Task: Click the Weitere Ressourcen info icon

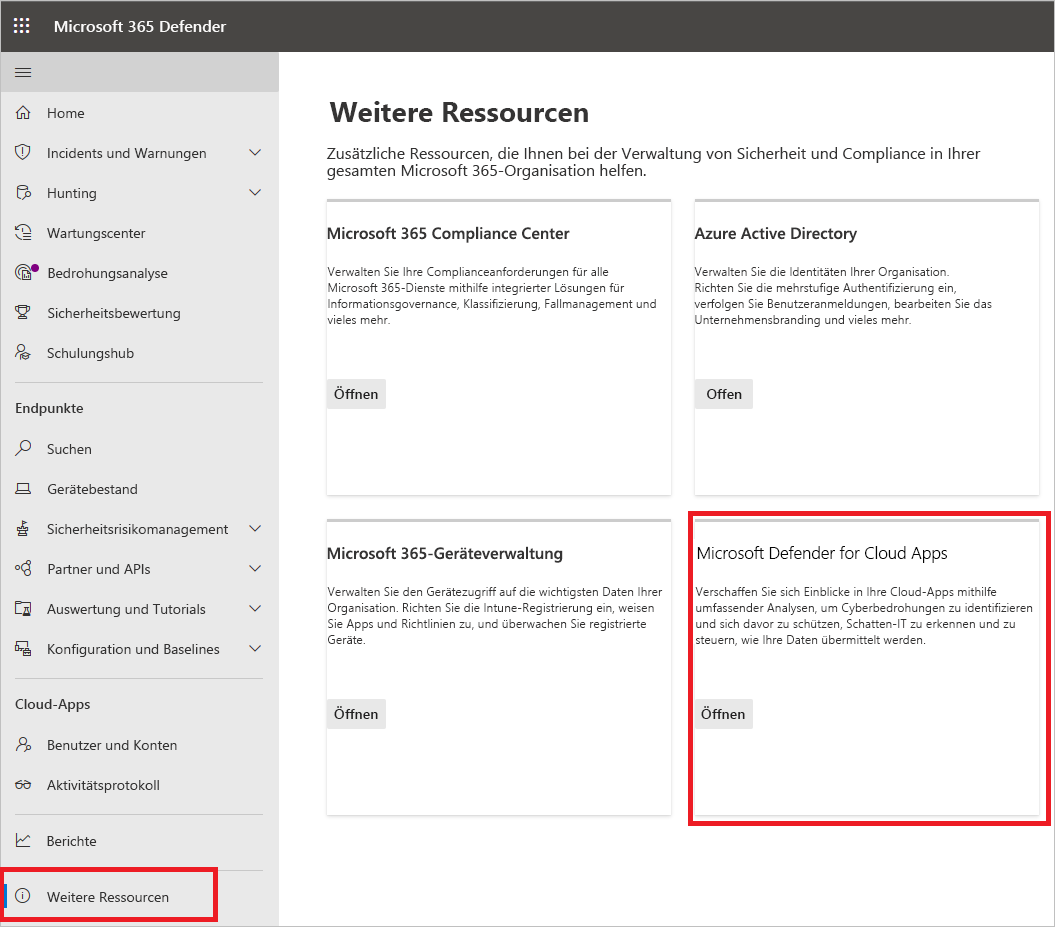Action: pos(23,896)
